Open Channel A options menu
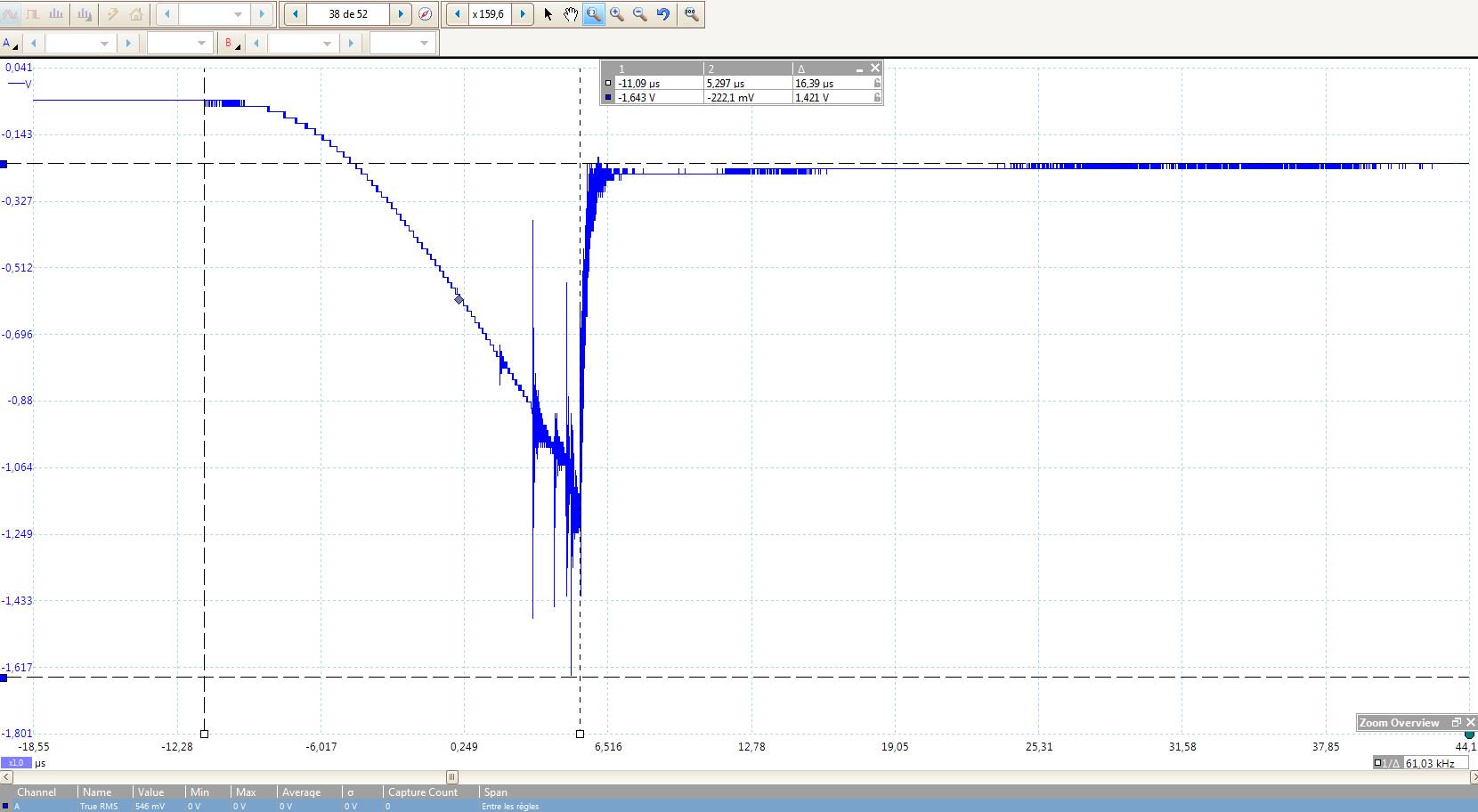The width and height of the screenshot is (1478, 812). pos(10,44)
